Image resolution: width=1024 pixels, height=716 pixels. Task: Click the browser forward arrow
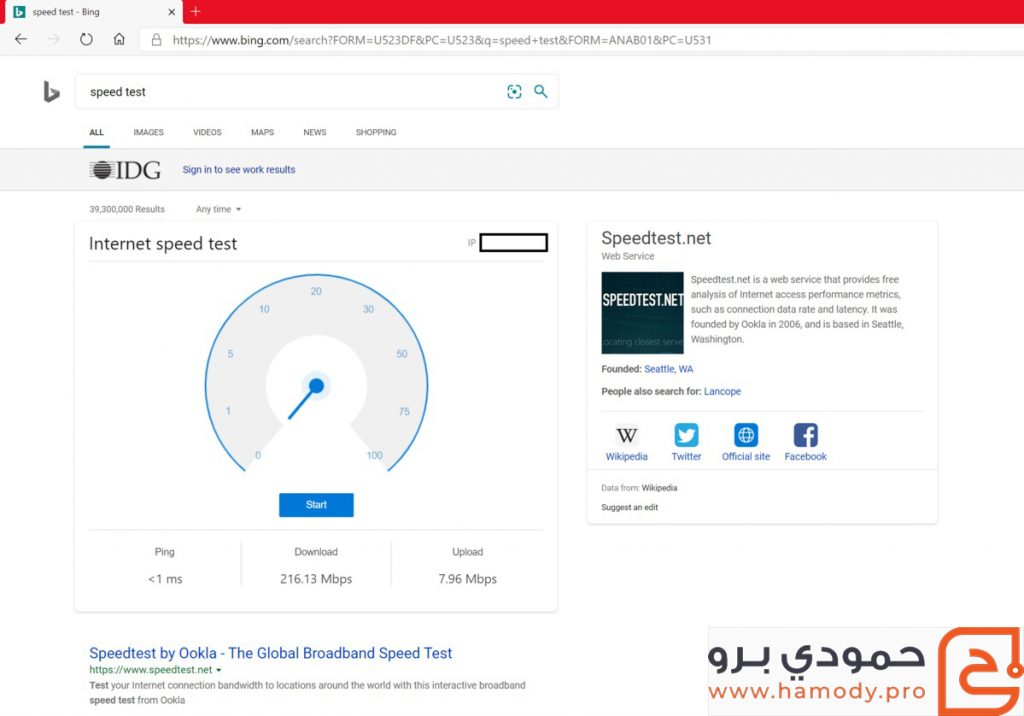coord(54,39)
